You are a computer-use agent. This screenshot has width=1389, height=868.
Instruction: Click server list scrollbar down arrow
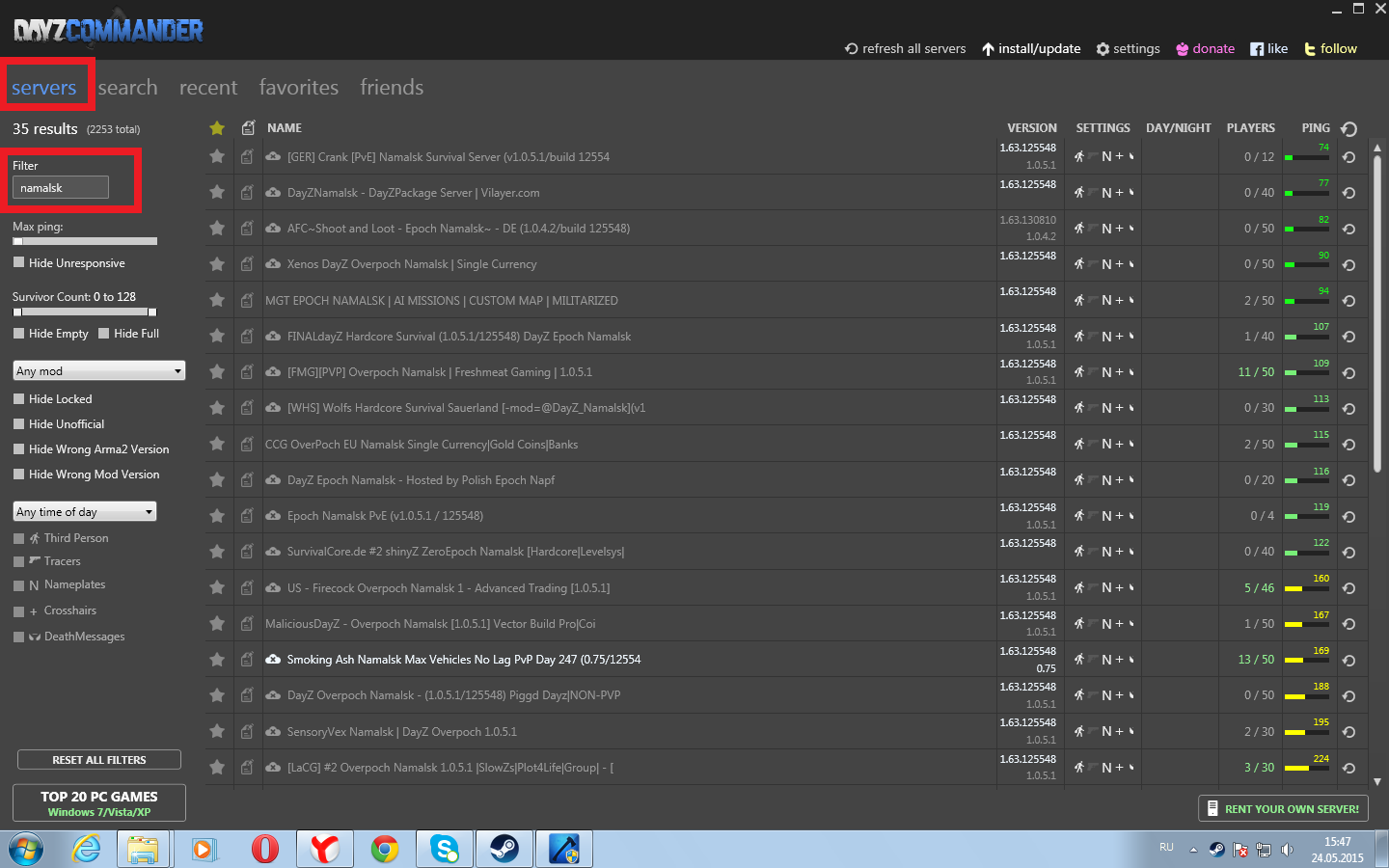pyautogui.click(x=1377, y=781)
